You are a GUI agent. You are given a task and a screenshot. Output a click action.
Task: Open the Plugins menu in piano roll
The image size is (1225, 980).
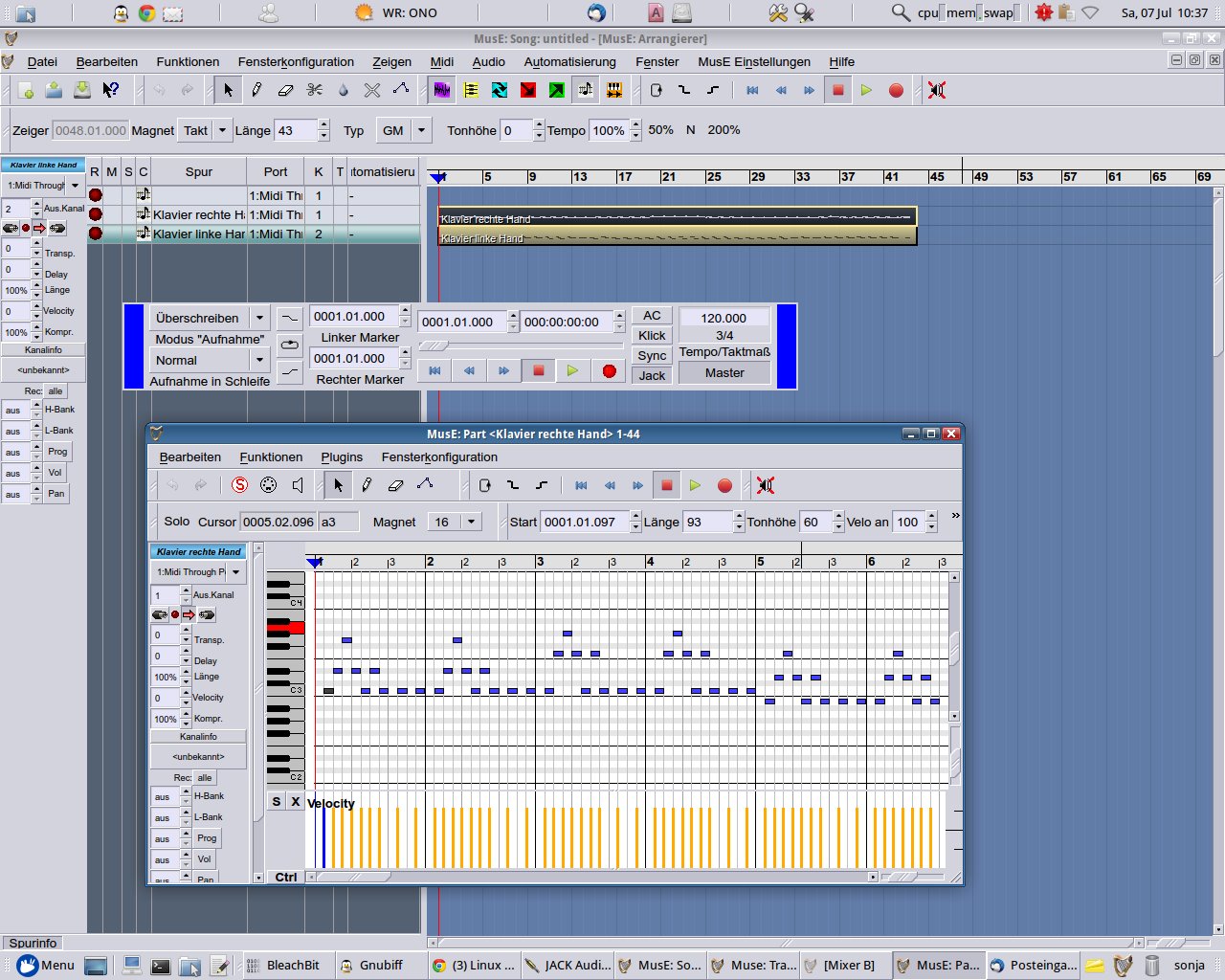coord(342,457)
